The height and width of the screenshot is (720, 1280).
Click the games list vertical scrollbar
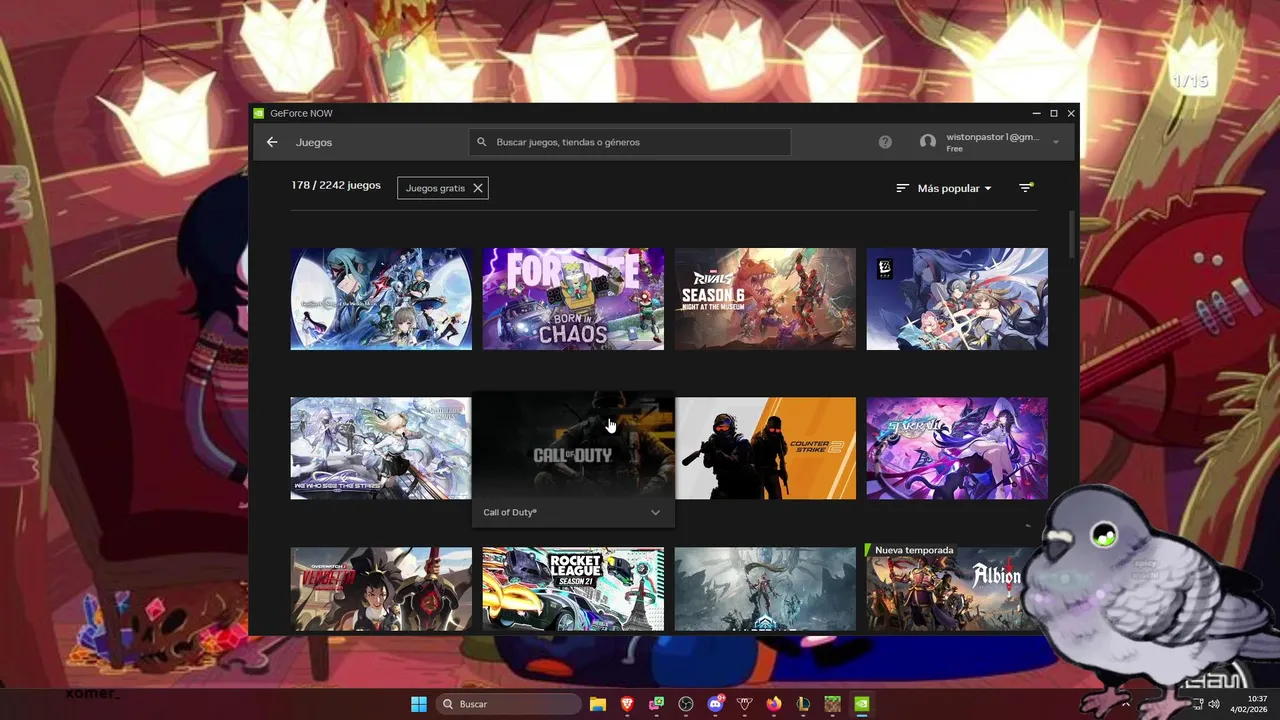pos(1073,233)
